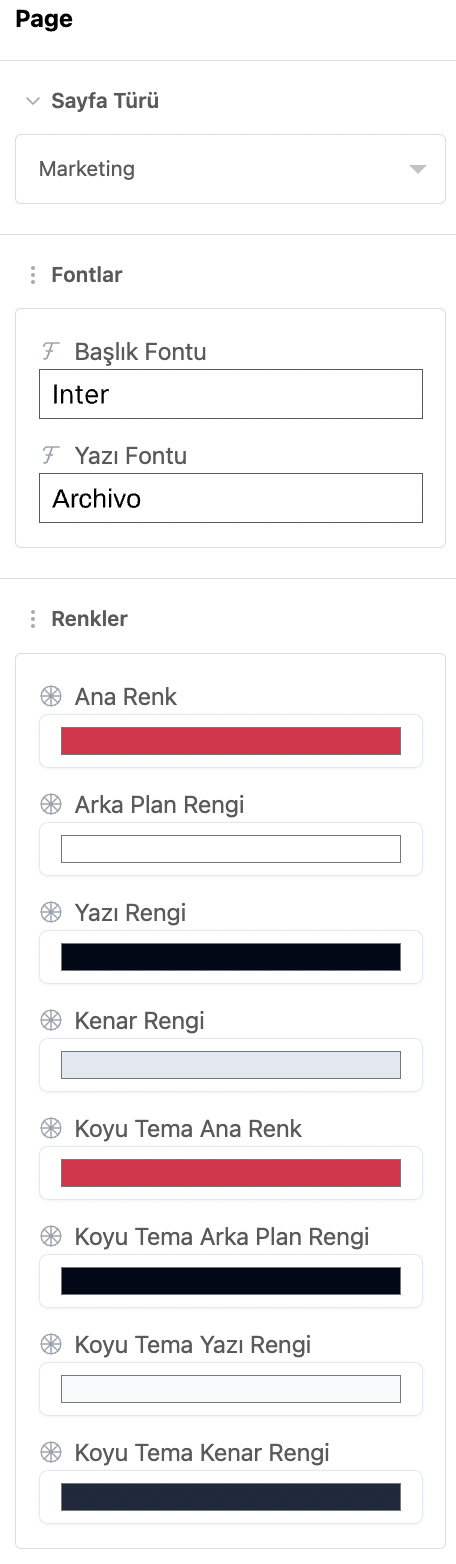Open the light gray Kenar Rengi swatch
The height and width of the screenshot is (1564, 456).
click(231, 1065)
